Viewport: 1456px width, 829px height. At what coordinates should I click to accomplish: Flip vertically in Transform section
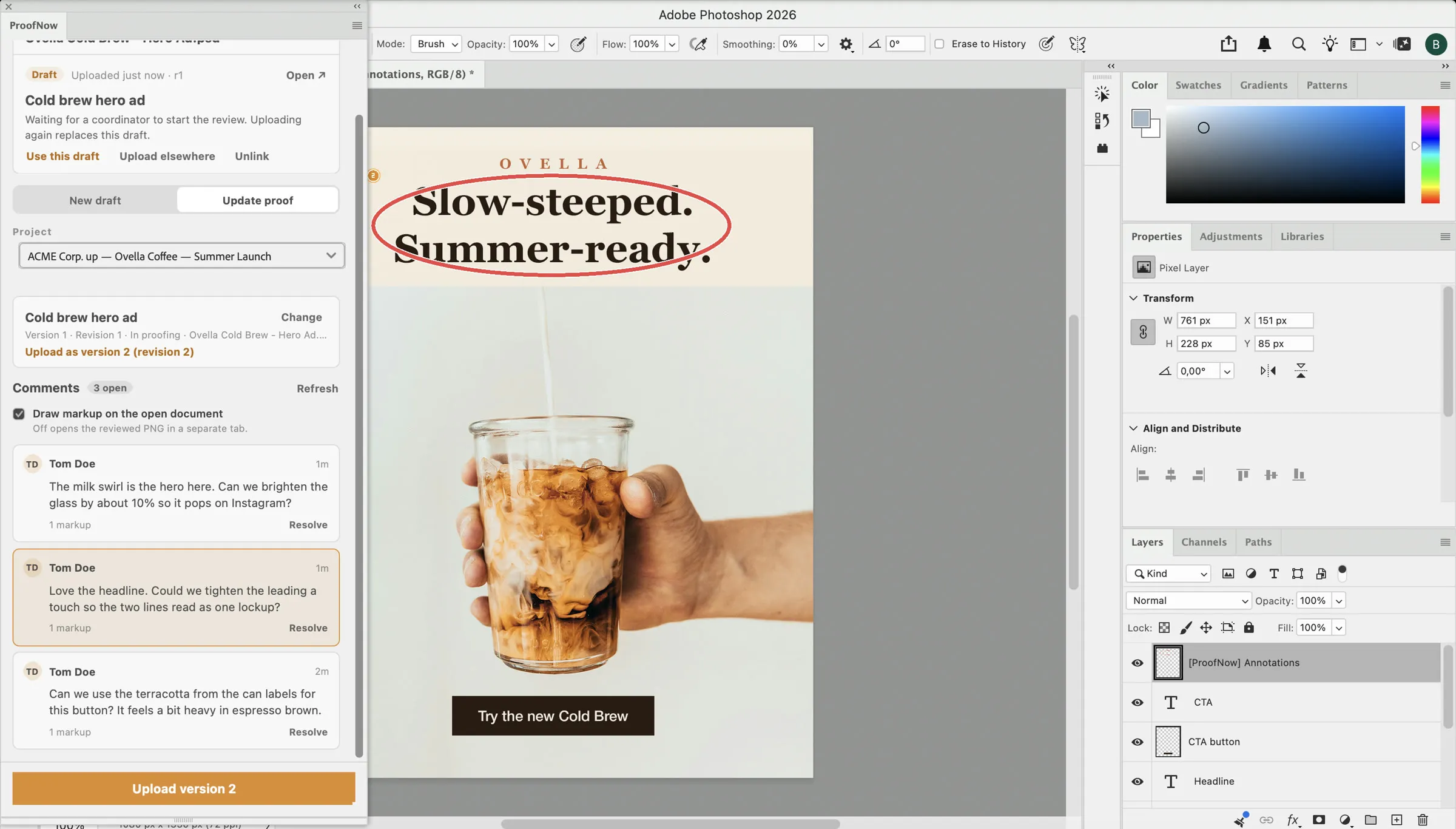pyautogui.click(x=1301, y=370)
